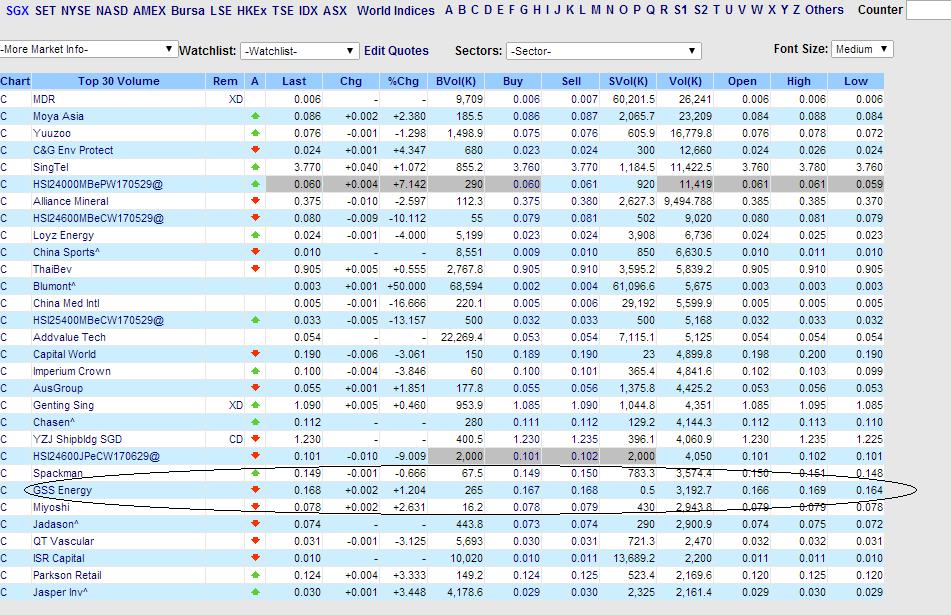Click the up arrow beside Loyz Energy
The height and width of the screenshot is (615, 951).
click(255, 234)
